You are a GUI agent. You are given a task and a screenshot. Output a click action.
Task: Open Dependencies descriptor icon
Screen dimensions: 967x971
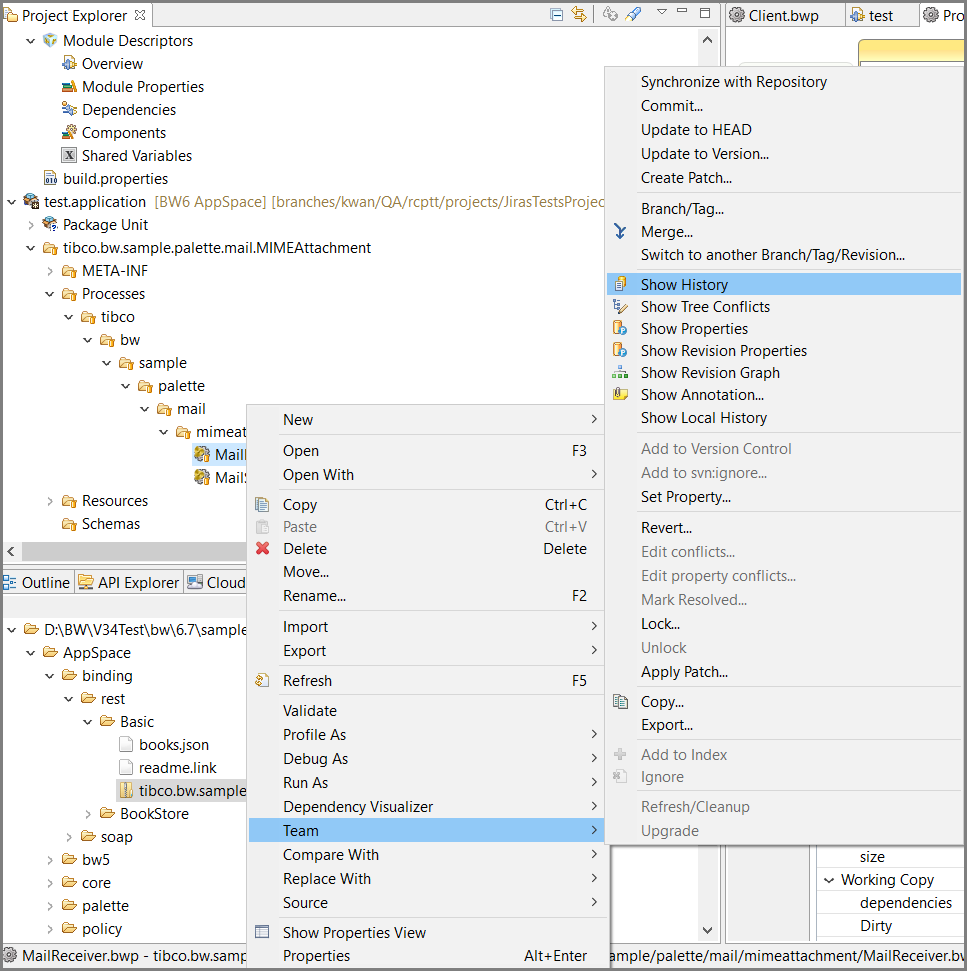pyautogui.click(x=69, y=109)
